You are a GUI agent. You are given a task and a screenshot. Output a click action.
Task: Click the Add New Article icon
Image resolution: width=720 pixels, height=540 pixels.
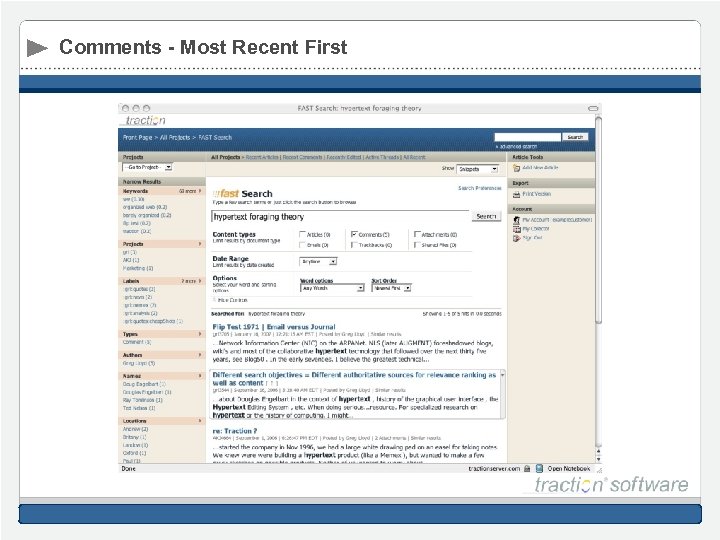[x=517, y=168]
